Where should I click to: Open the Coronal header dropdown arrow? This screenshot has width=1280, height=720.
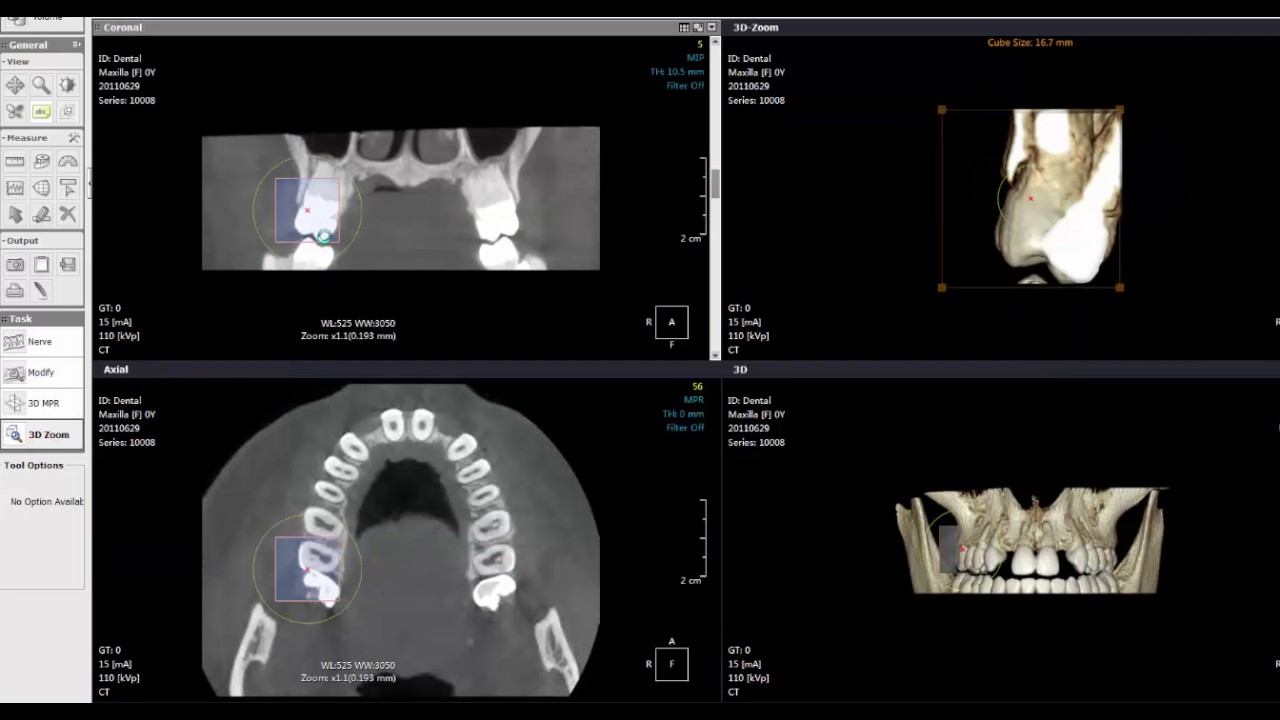tap(712, 27)
